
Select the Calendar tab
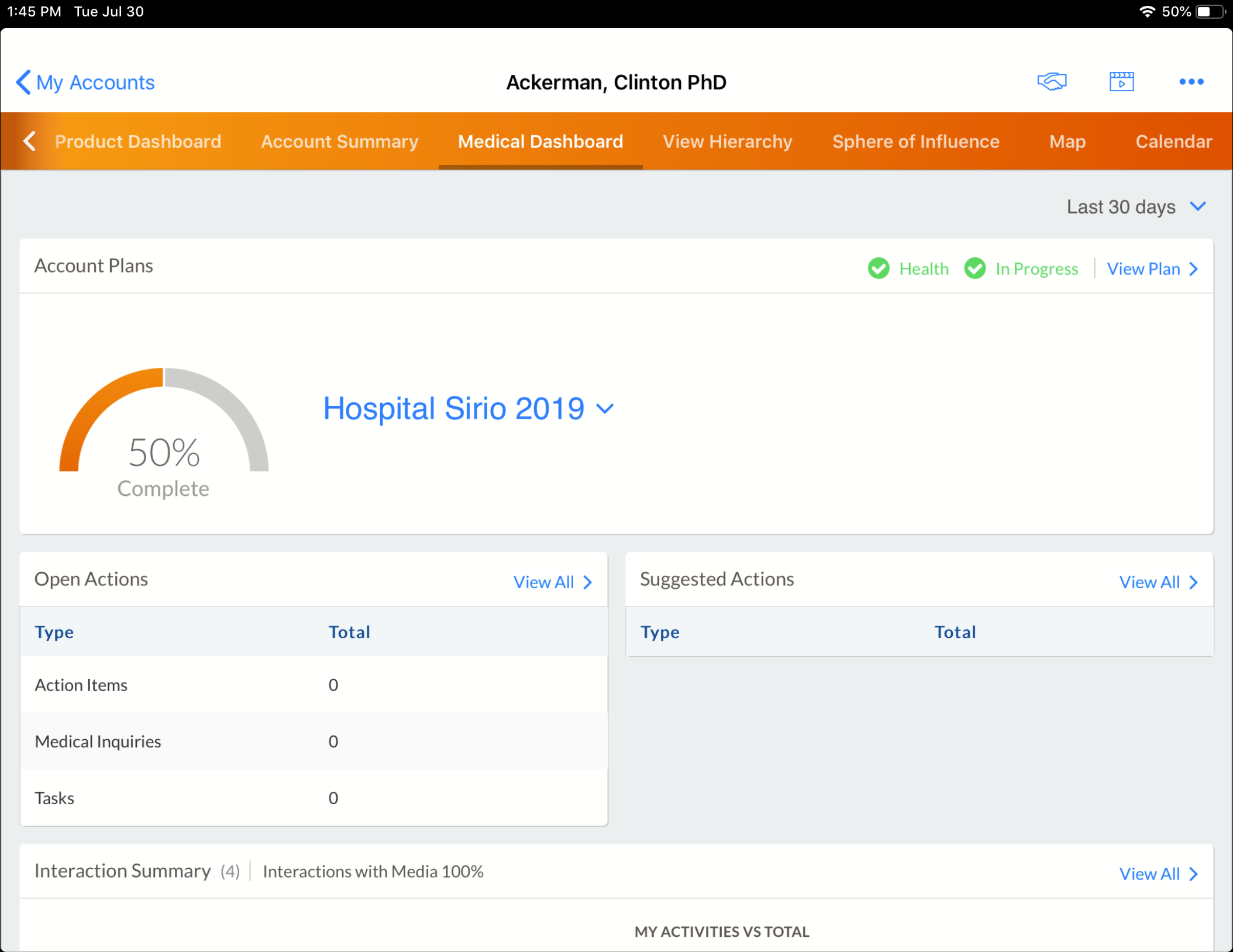tap(1173, 142)
